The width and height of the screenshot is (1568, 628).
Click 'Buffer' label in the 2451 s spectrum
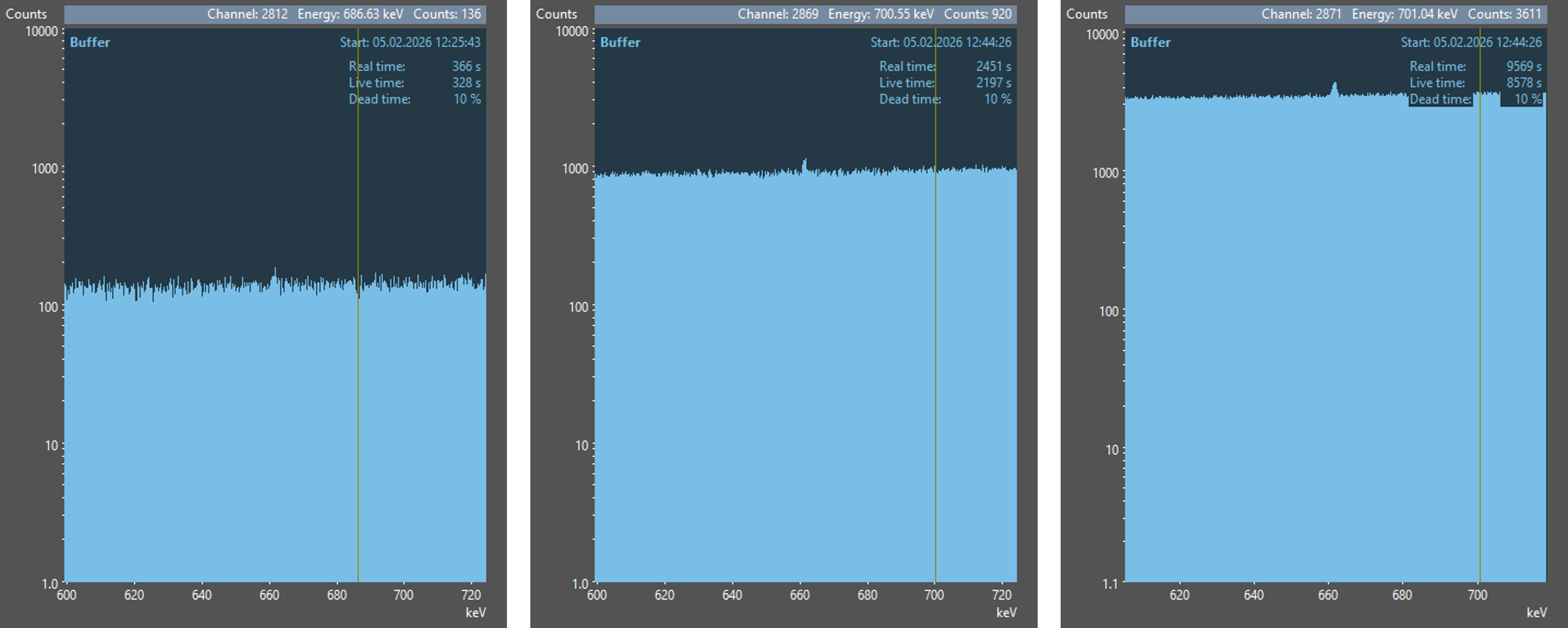click(620, 42)
